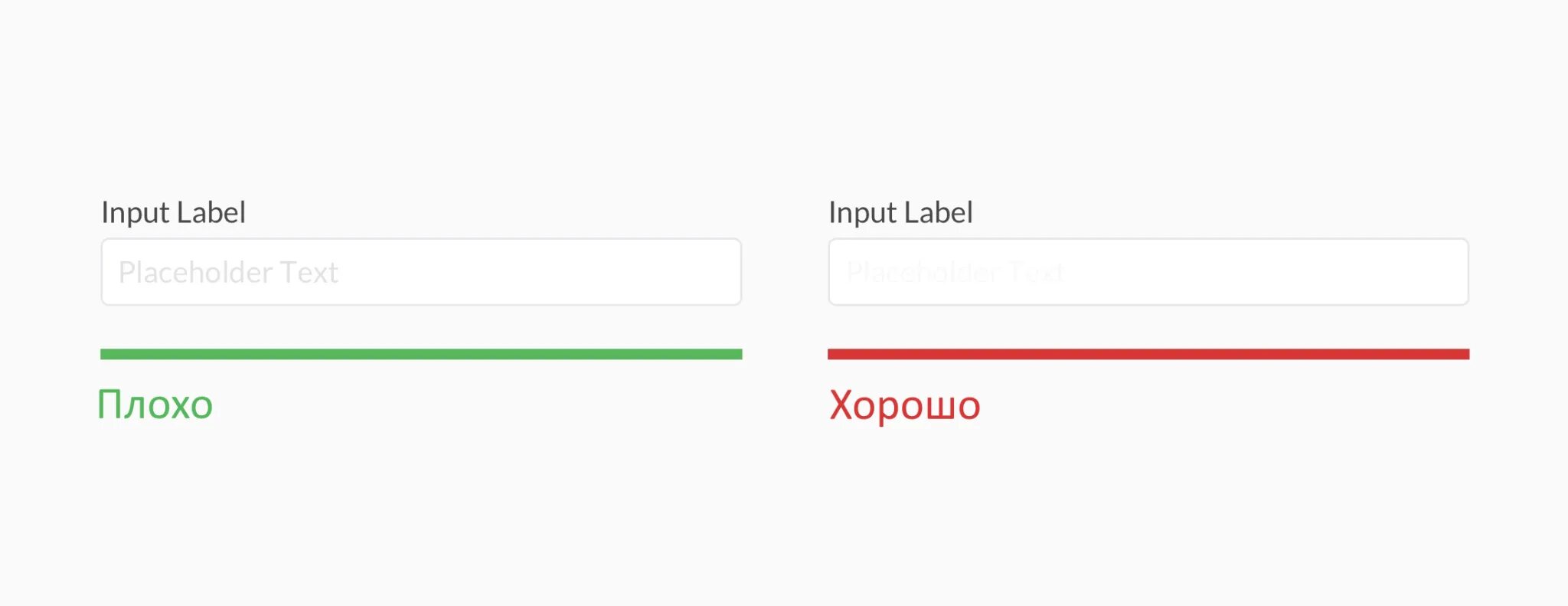Image resolution: width=1568 pixels, height=606 pixels.
Task: Click the red "Хорошо" caption
Action: click(x=904, y=405)
